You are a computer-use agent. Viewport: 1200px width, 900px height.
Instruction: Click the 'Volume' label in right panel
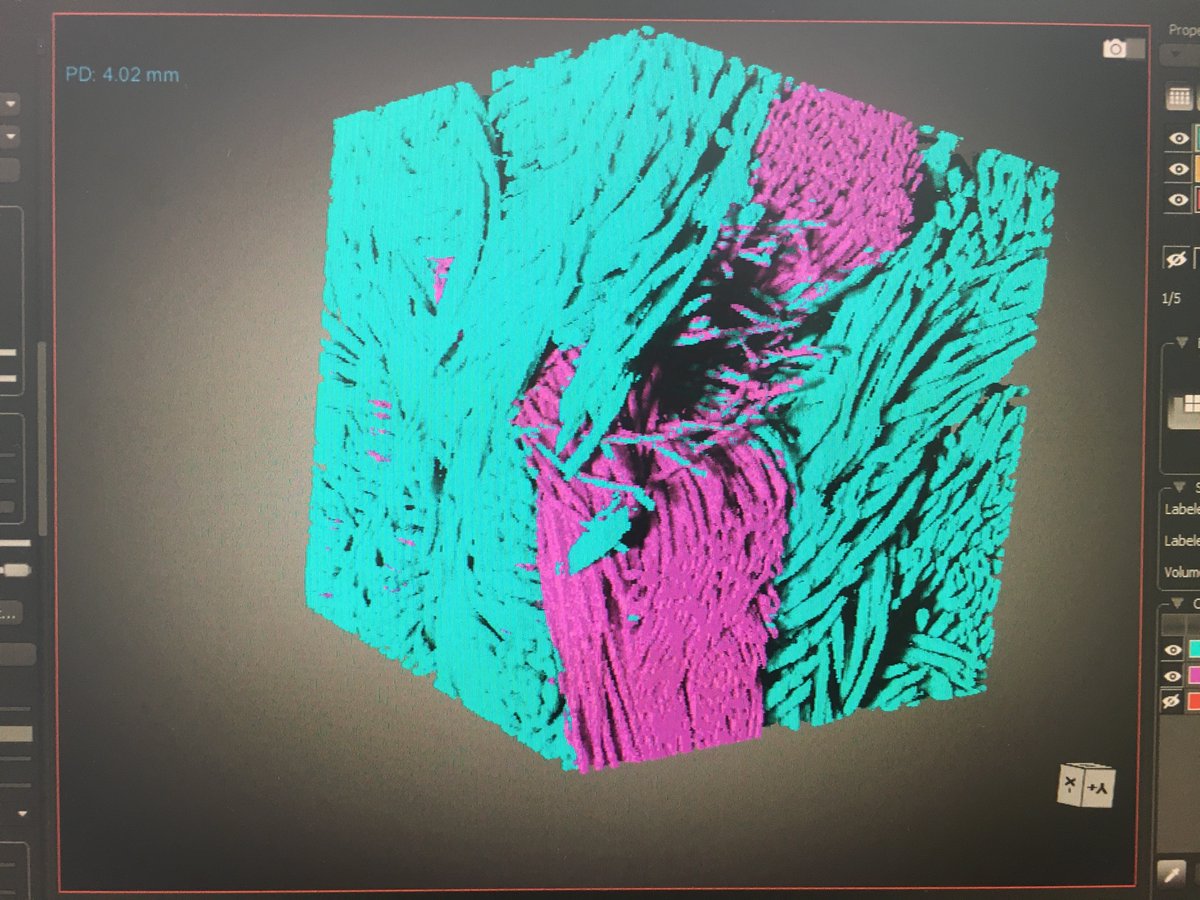(x=1181, y=573)
